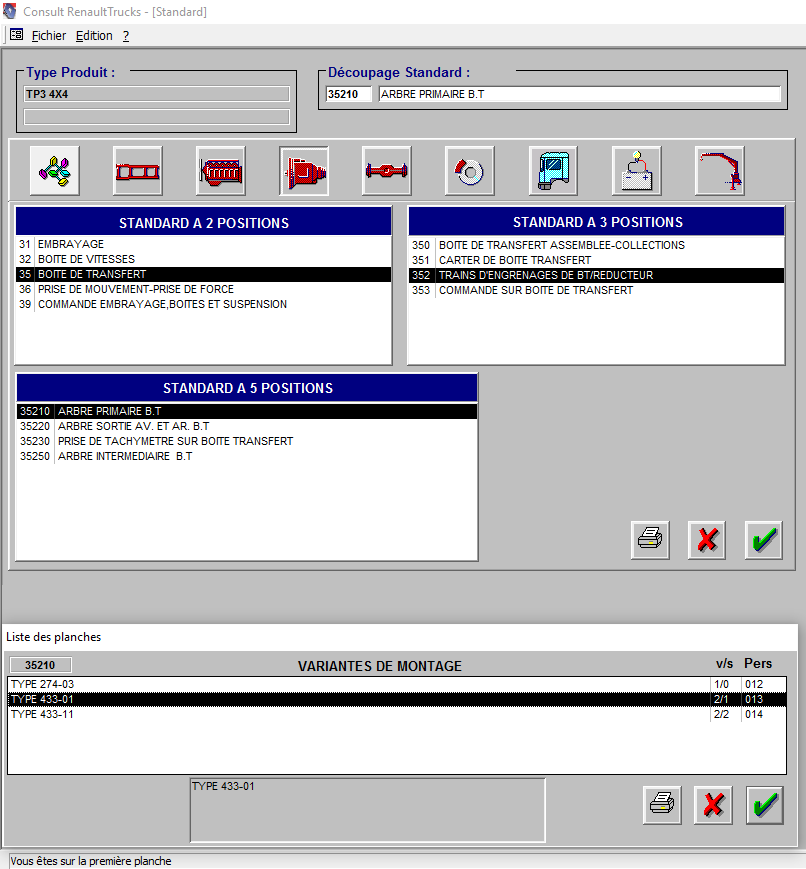Select the battery electrical category icon
The width and height of the screenshot is (806, 869).
(x=636, y=171)
